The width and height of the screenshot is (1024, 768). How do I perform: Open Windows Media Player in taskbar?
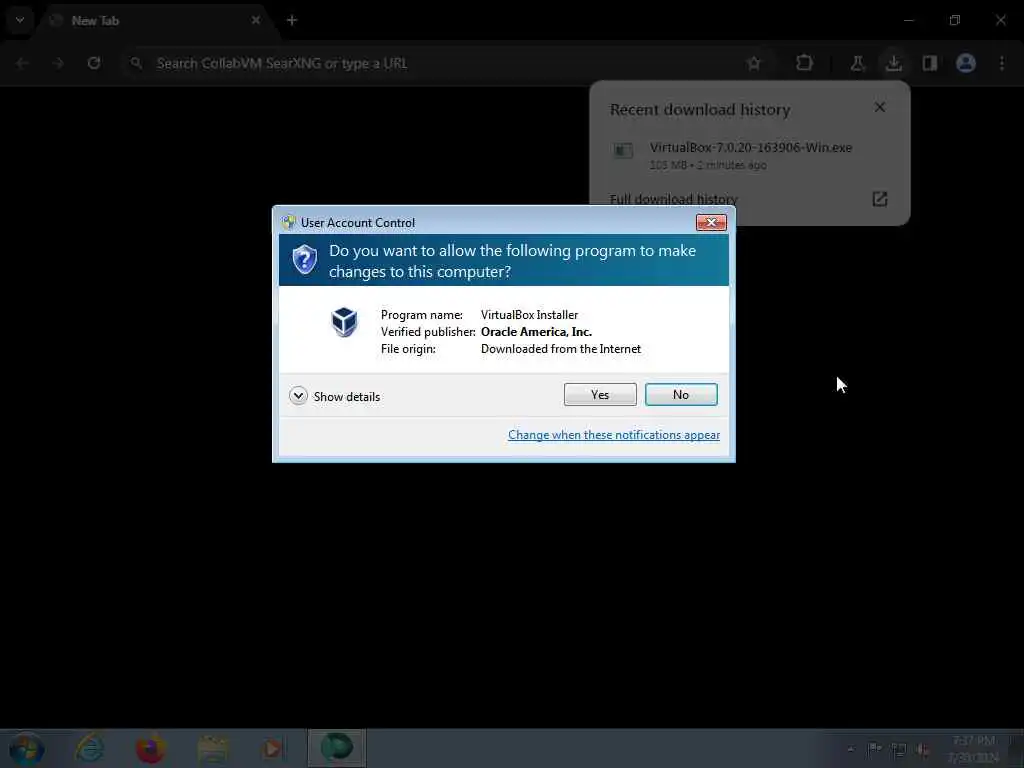(x=274, y=748)
